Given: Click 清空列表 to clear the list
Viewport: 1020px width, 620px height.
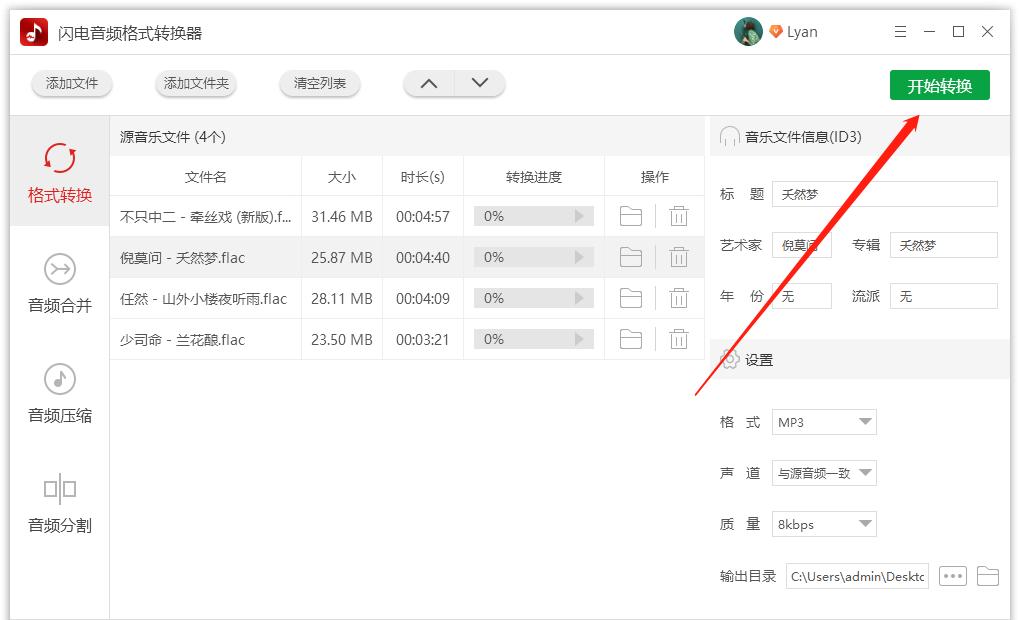Looking at the screenshot, I should (319, 85).
